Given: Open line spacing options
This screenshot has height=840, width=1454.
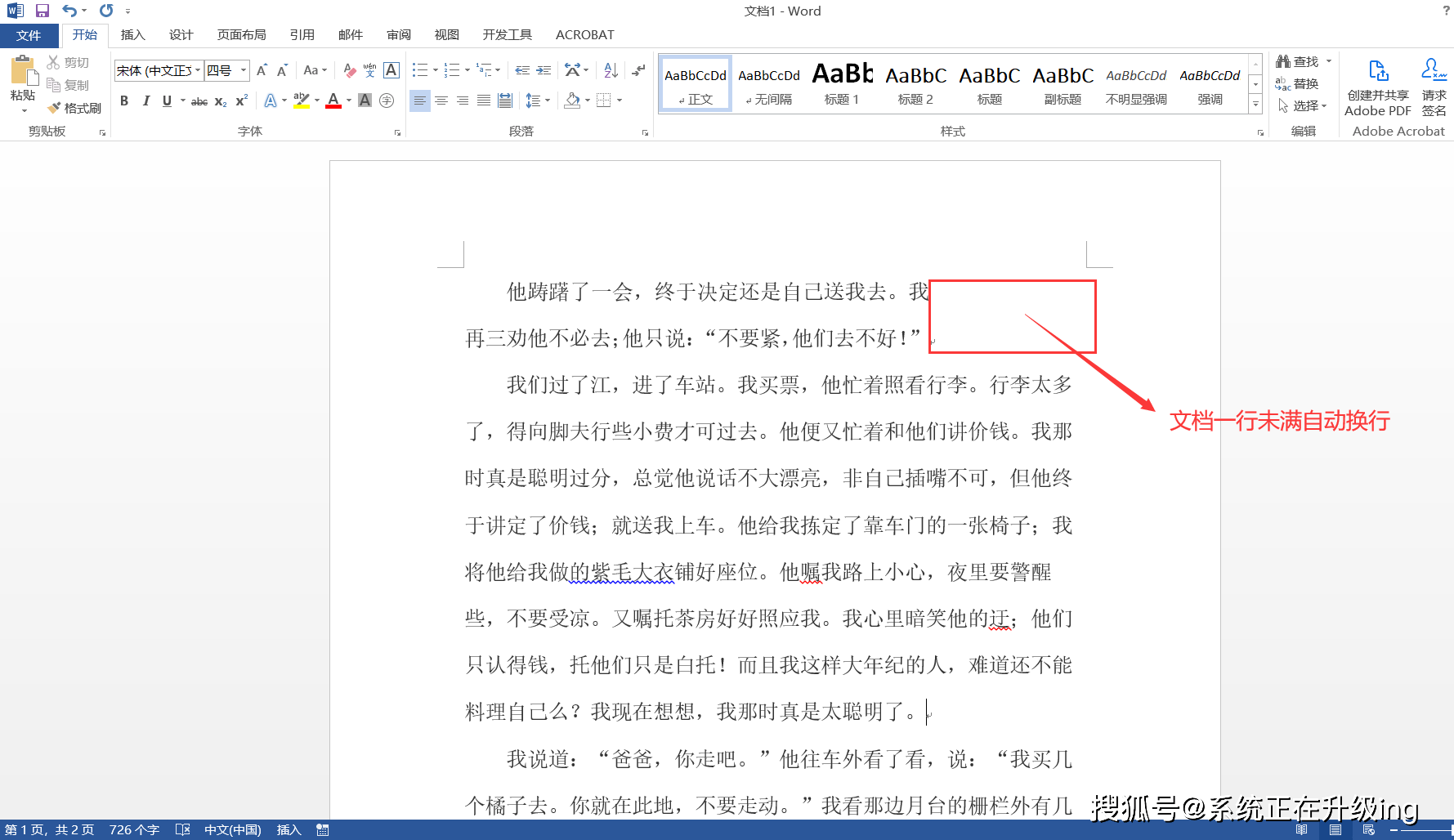Looking at the screenshot, I should (537, 101).
